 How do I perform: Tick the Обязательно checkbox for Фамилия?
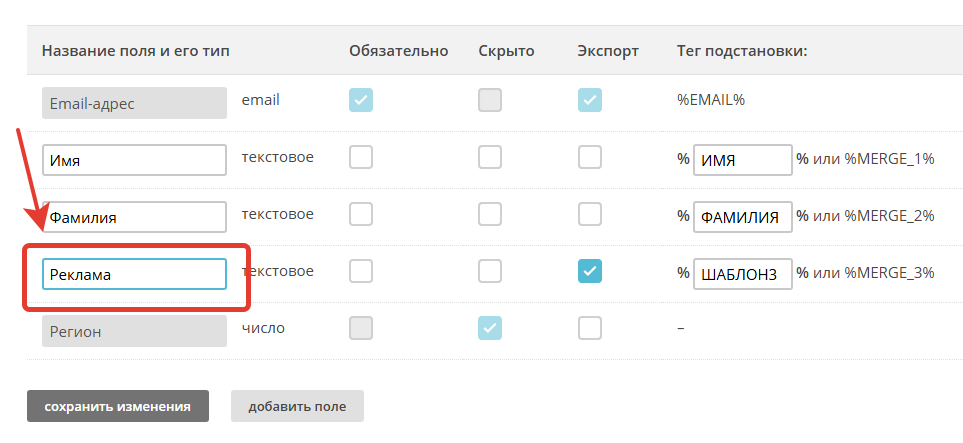point(361,215)
